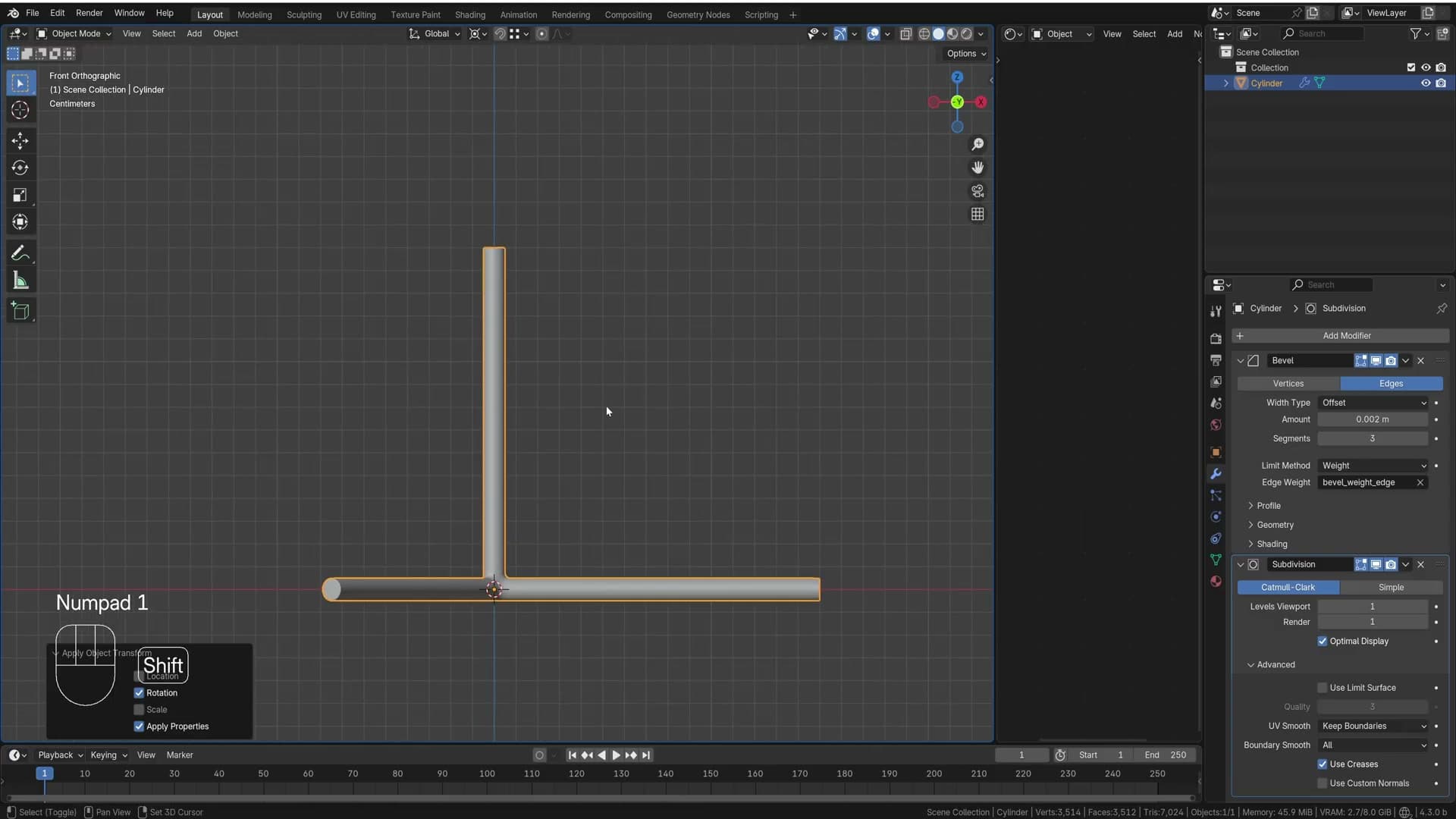The image size is (1456, 819).
Task: Remove the Bevel modifier with X
Action: tap(1420, 361)
